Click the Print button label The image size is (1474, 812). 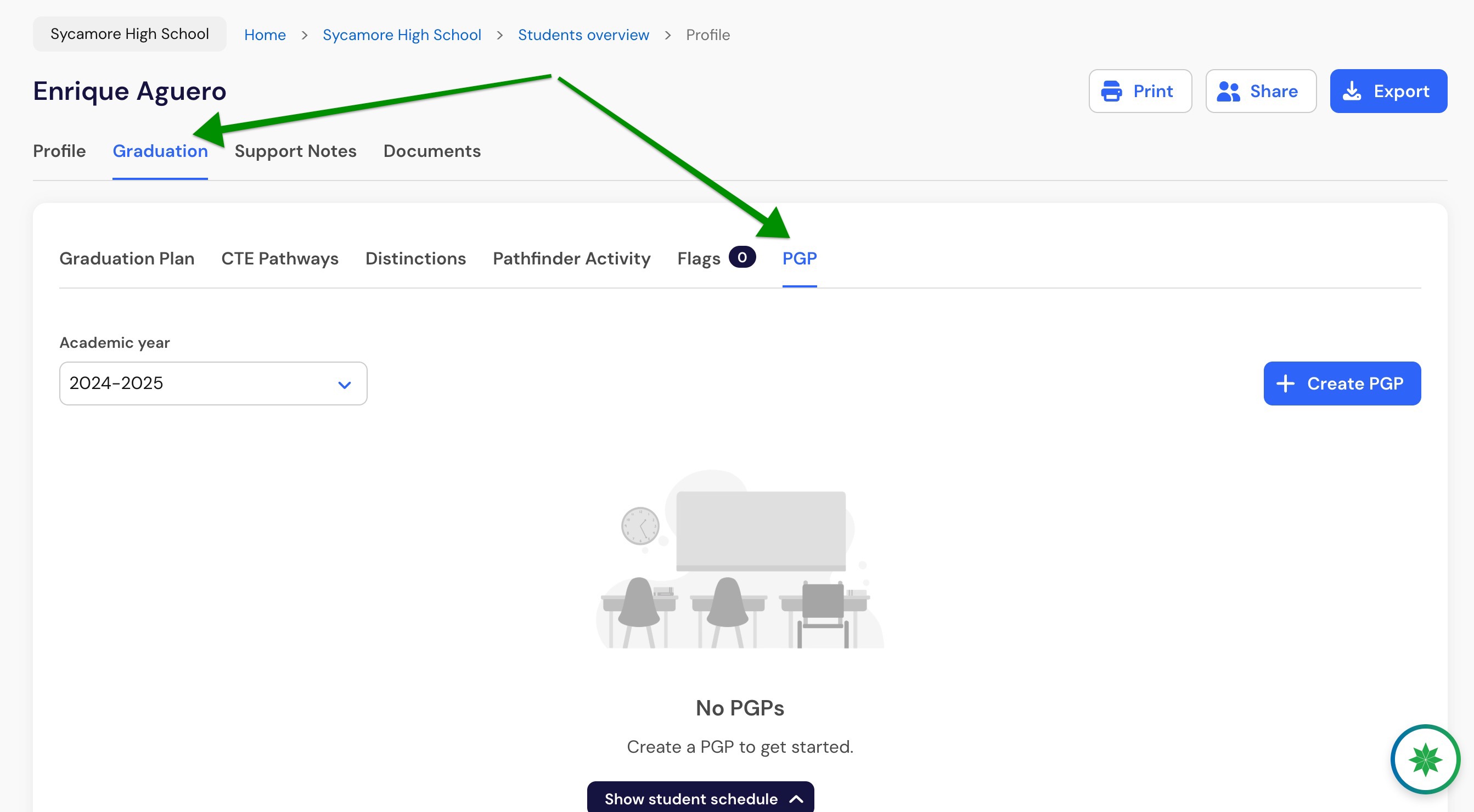1153,91
